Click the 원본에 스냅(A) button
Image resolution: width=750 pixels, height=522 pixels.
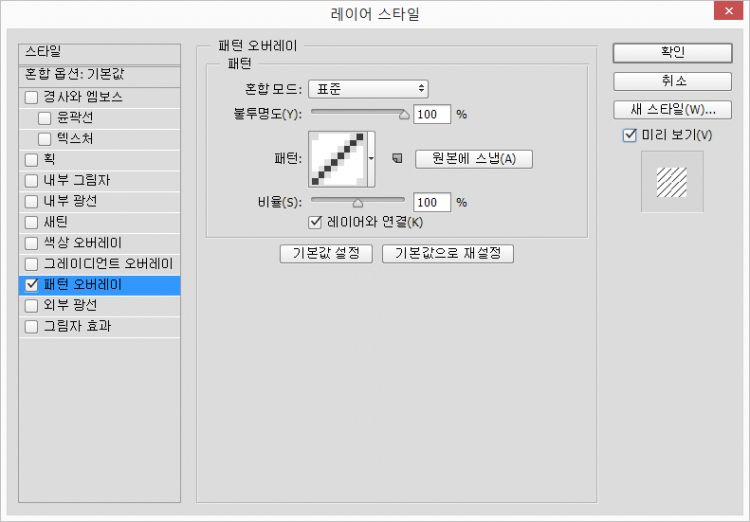pyautogui.click(x=474, y=158)
